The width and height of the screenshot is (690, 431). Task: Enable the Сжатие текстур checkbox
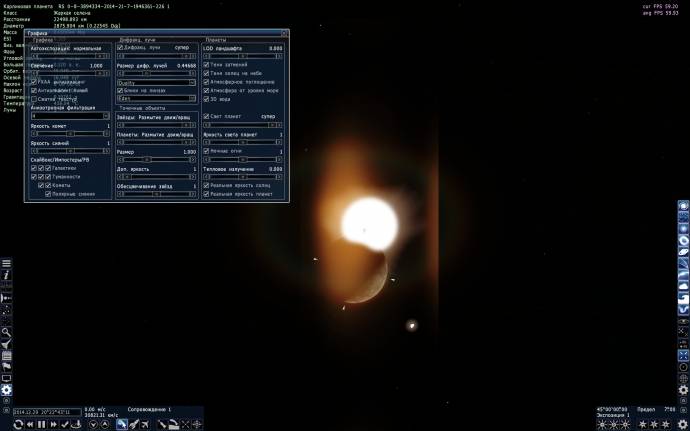34,99
